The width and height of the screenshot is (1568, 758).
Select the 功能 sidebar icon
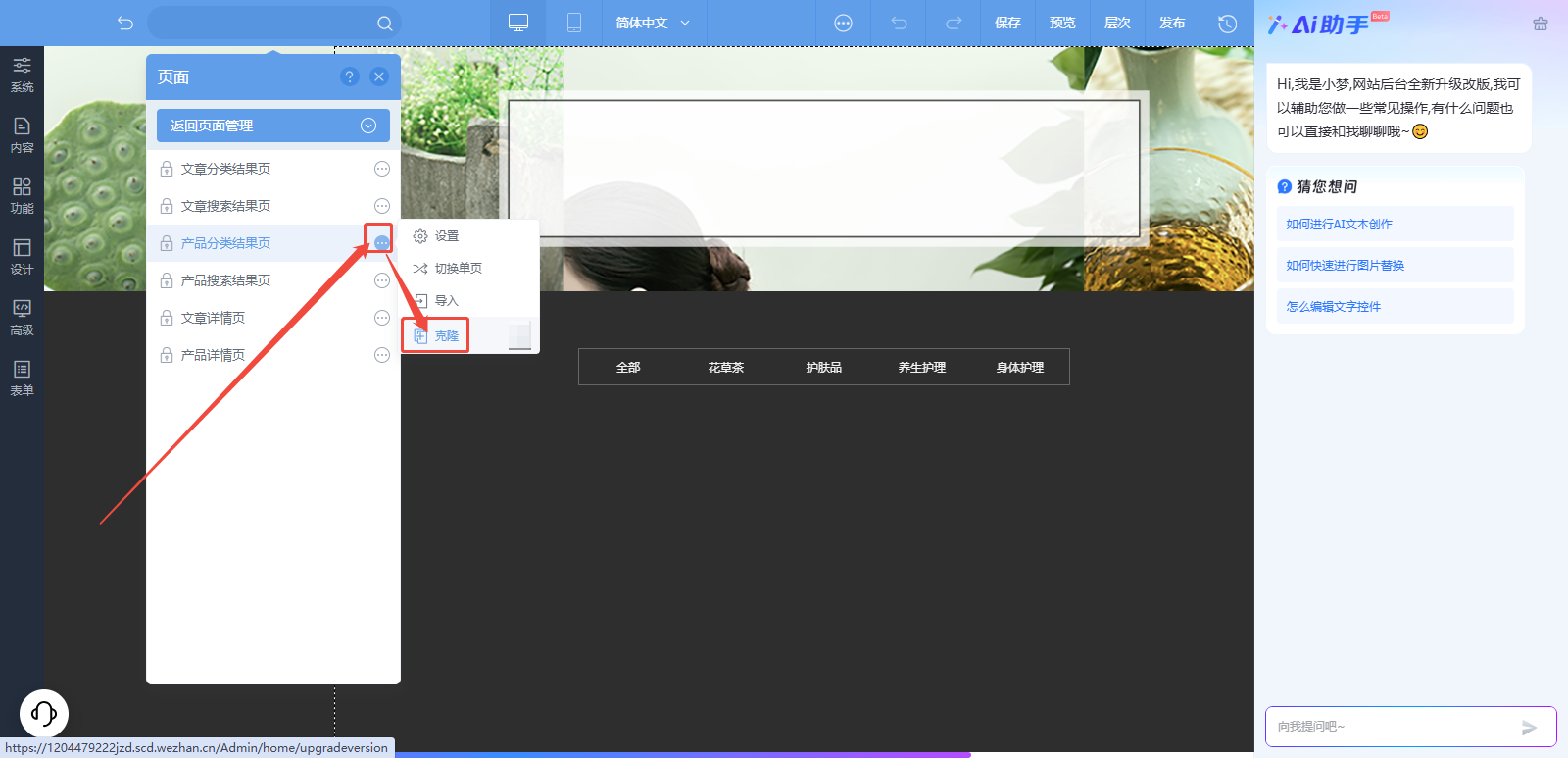[22, 196]
